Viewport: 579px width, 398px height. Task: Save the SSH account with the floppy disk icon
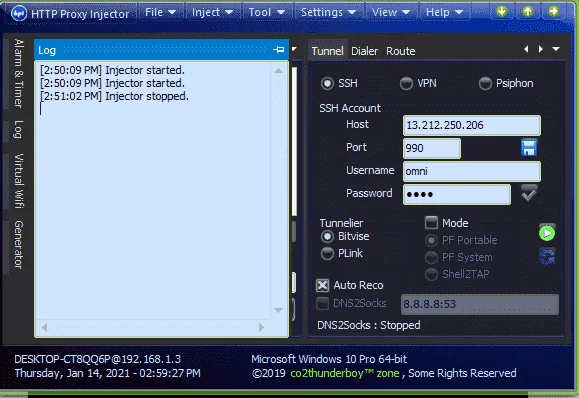point(529,148)
